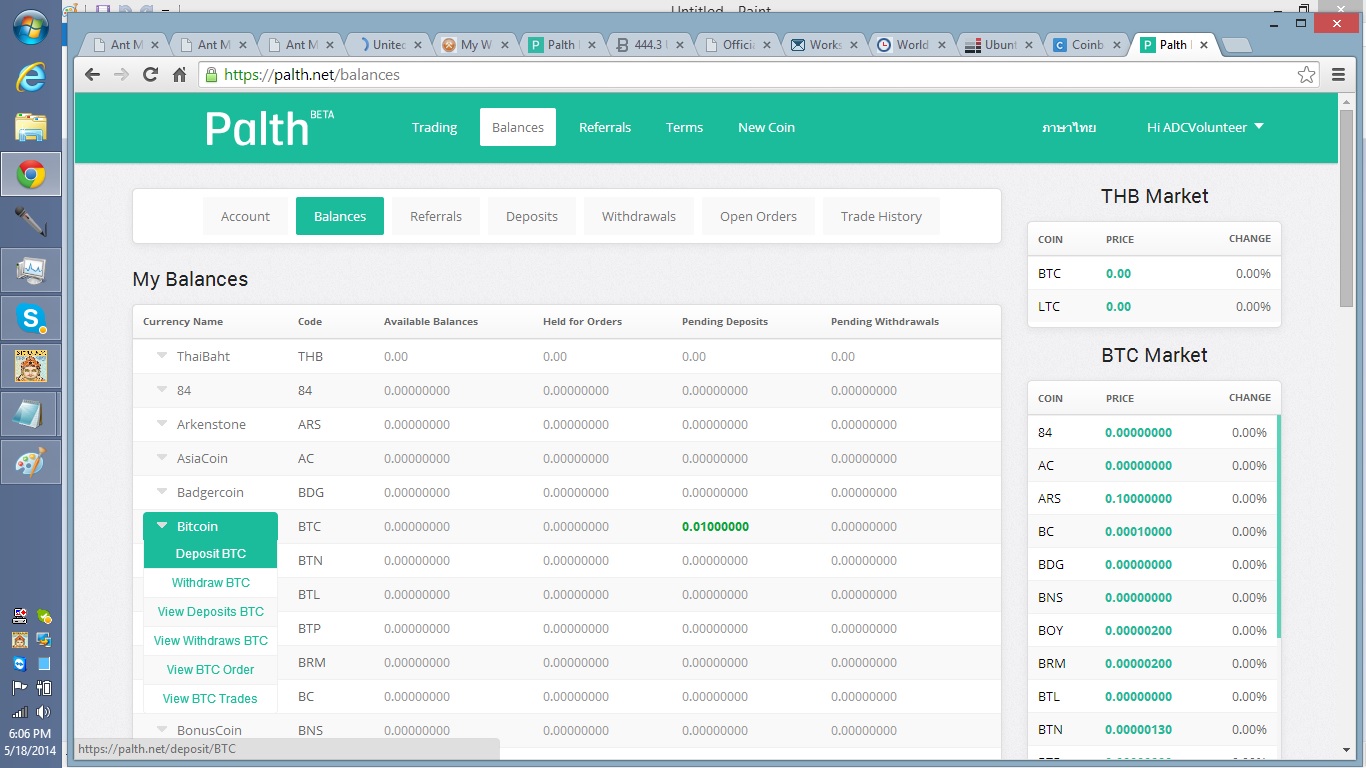1366x768 pixels.
Task: Click the green padlock in the address bar
Action: point(211,74)
